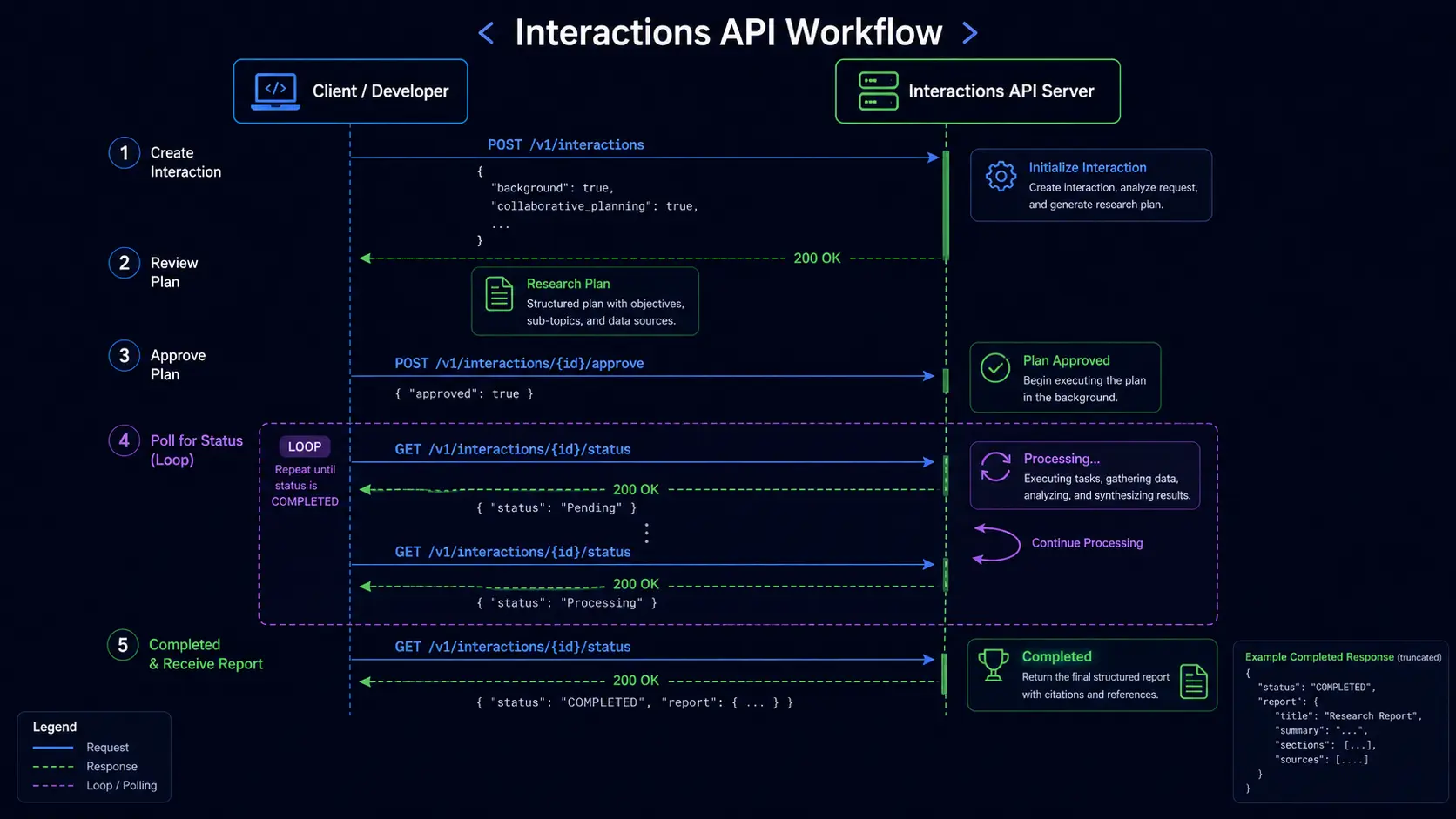The image size is (1456, 819).
Task: Click the Legend heading
Action: (x=55, y=727)
